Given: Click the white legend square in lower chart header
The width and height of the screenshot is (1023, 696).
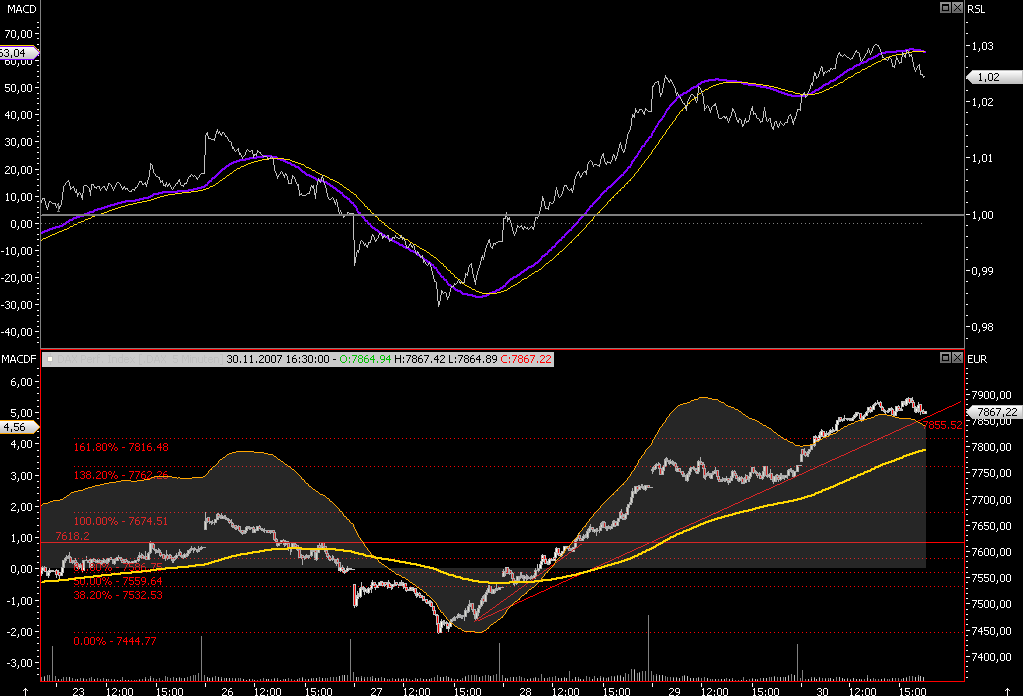Looking at the screenshot, I should [x=48, y=358].
